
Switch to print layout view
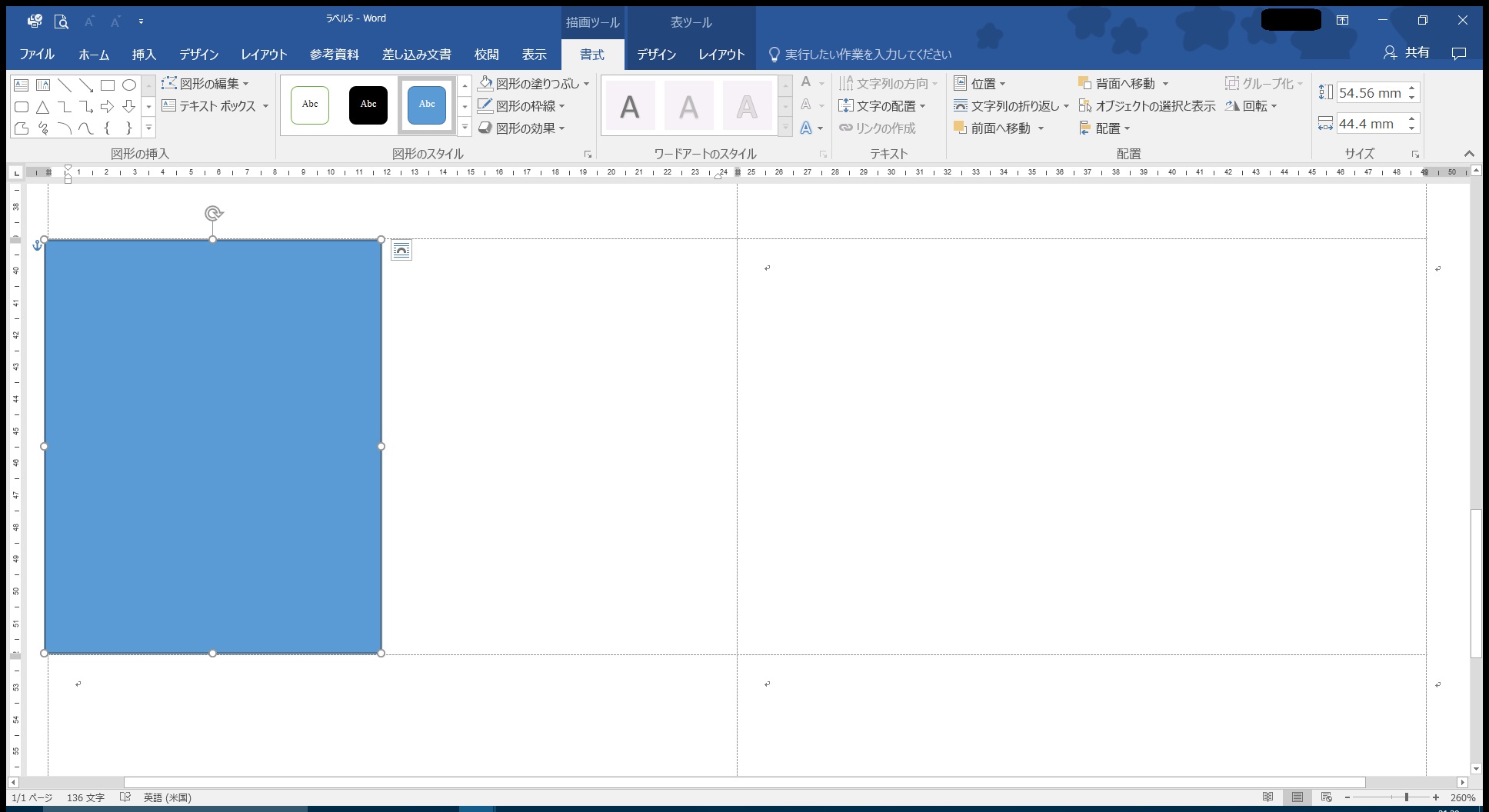click(x=1297, y=797)
